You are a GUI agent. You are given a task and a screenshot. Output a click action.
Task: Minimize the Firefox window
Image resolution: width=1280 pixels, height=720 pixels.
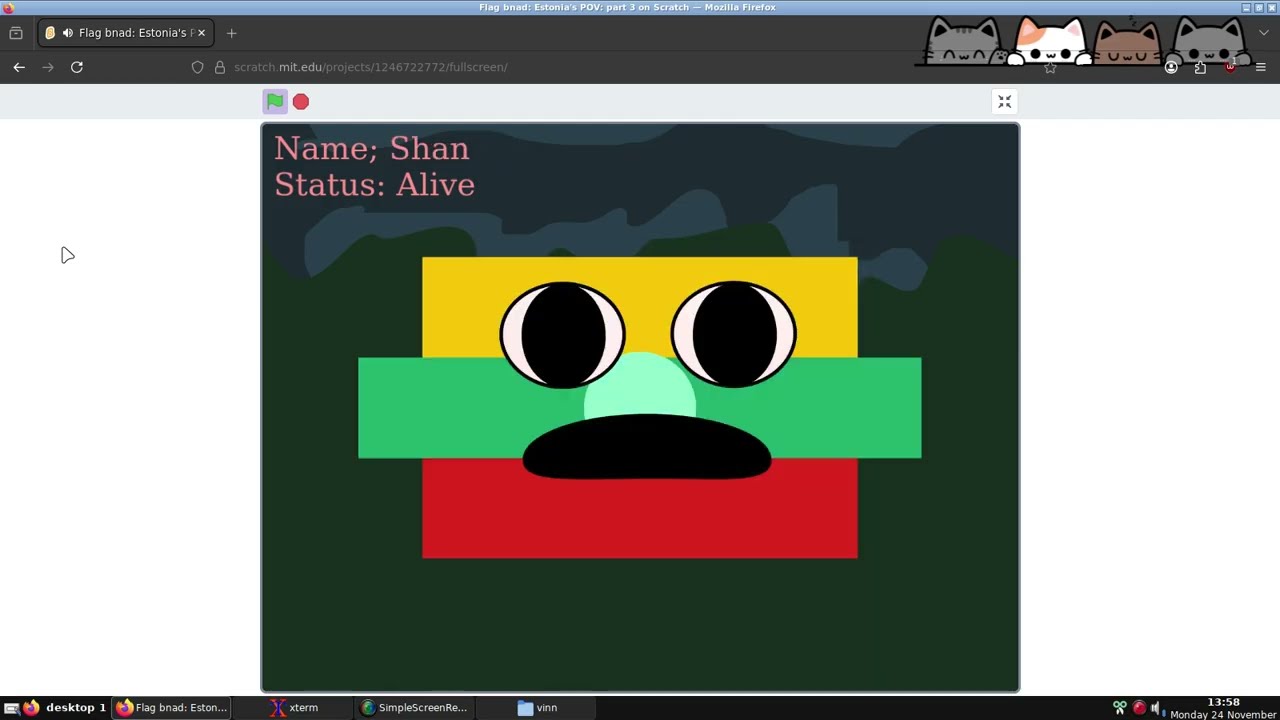click(x=1246, y=7)
